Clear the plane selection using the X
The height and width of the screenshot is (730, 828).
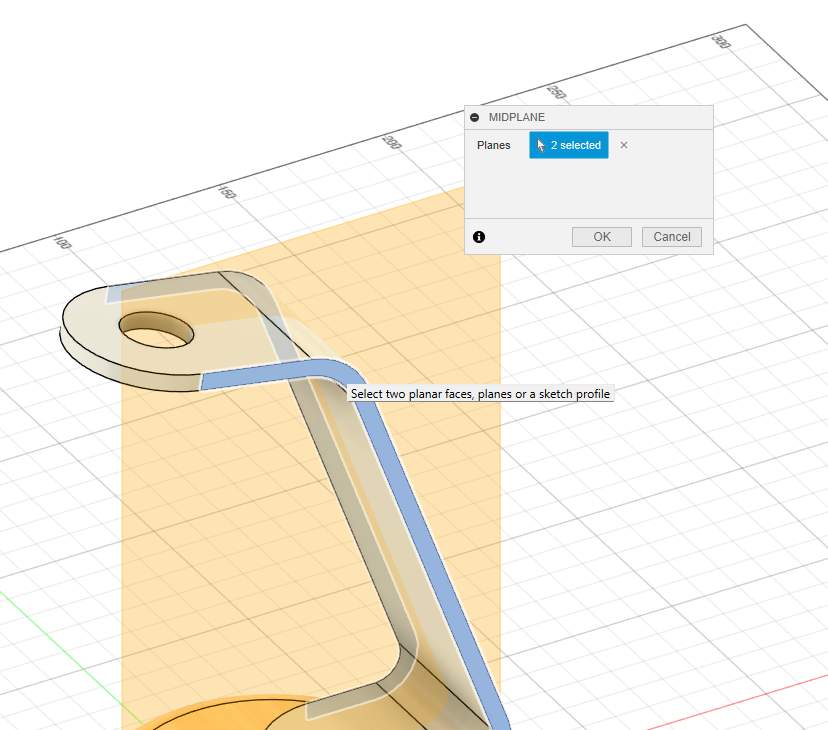tap(624, 145)
